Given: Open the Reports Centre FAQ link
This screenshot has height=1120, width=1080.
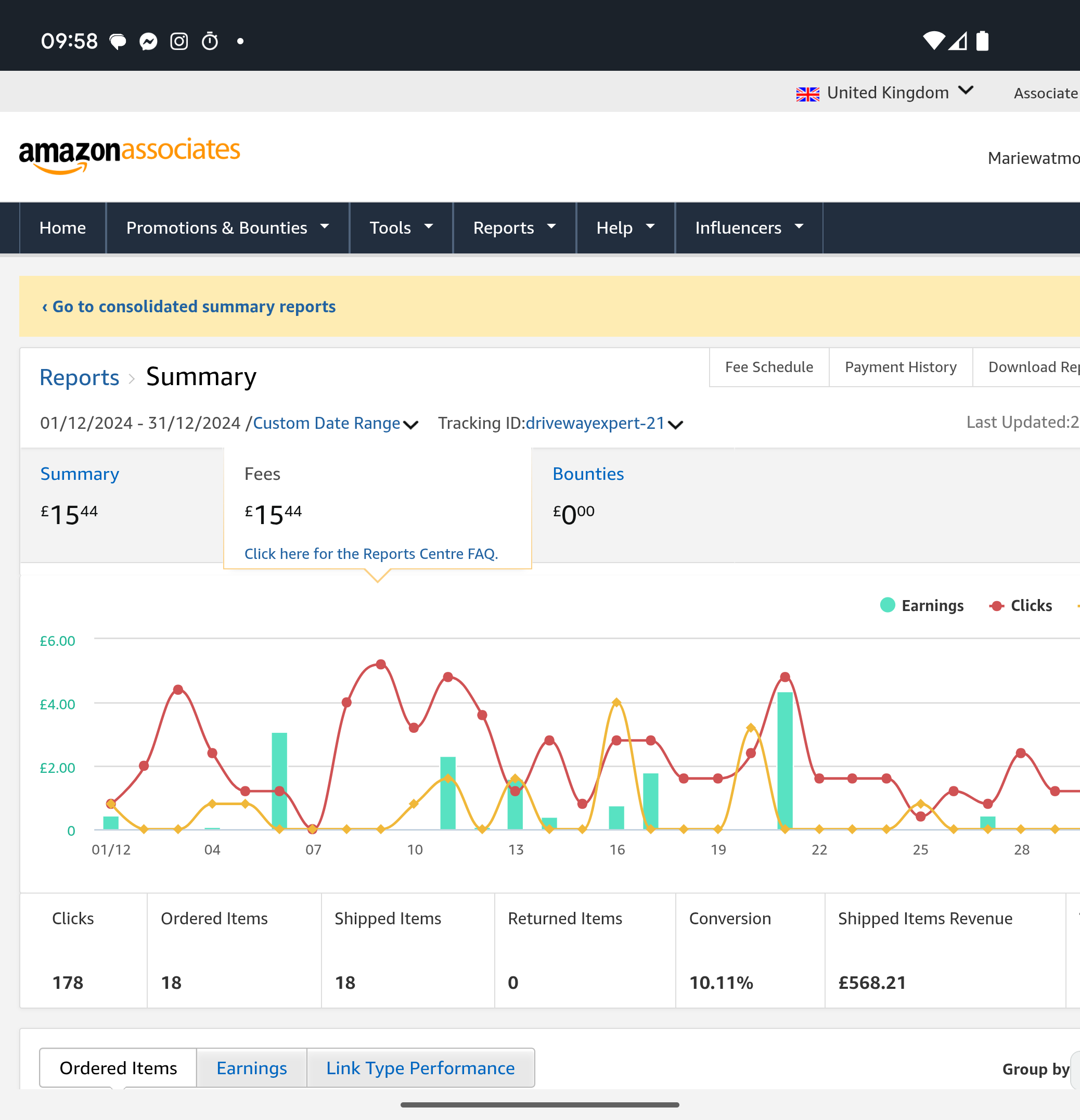Looking at the screenshot, I should coord(371,553).
